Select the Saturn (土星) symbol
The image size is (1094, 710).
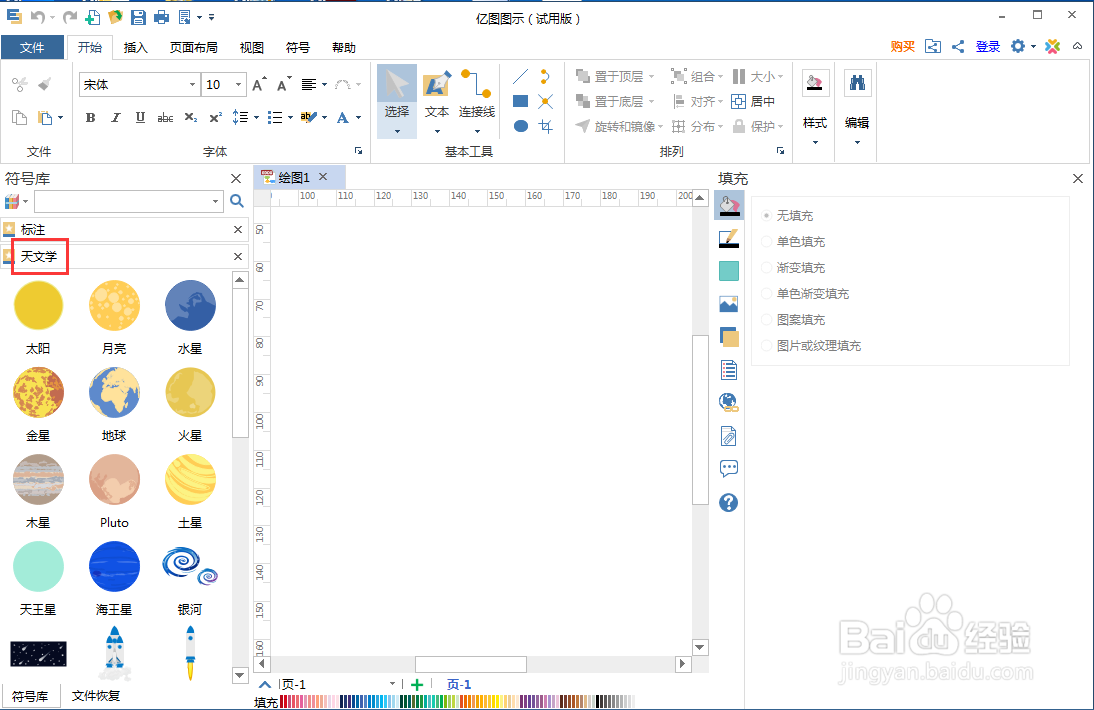(x=190, y=480)
